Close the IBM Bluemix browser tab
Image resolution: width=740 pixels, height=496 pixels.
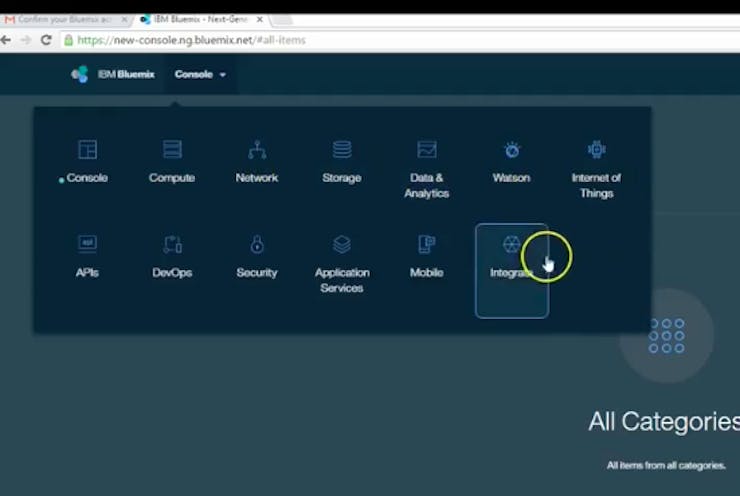tap(260, 19)
